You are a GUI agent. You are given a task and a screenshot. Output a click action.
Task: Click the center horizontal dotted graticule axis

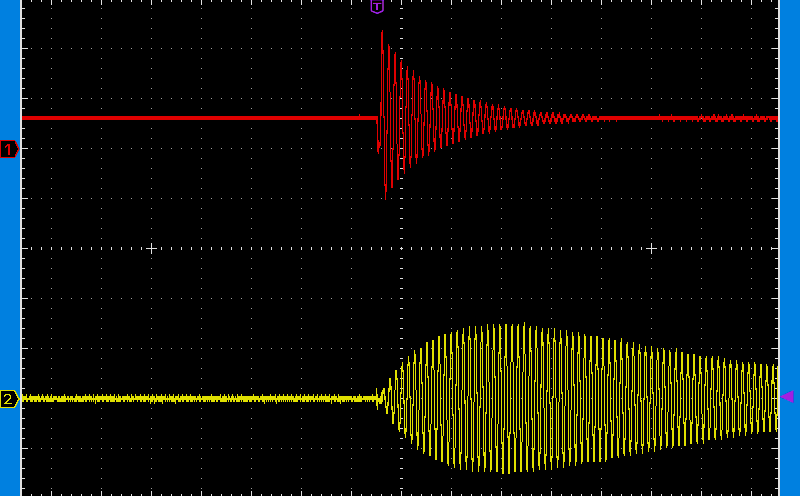click(x=250, y=248)
